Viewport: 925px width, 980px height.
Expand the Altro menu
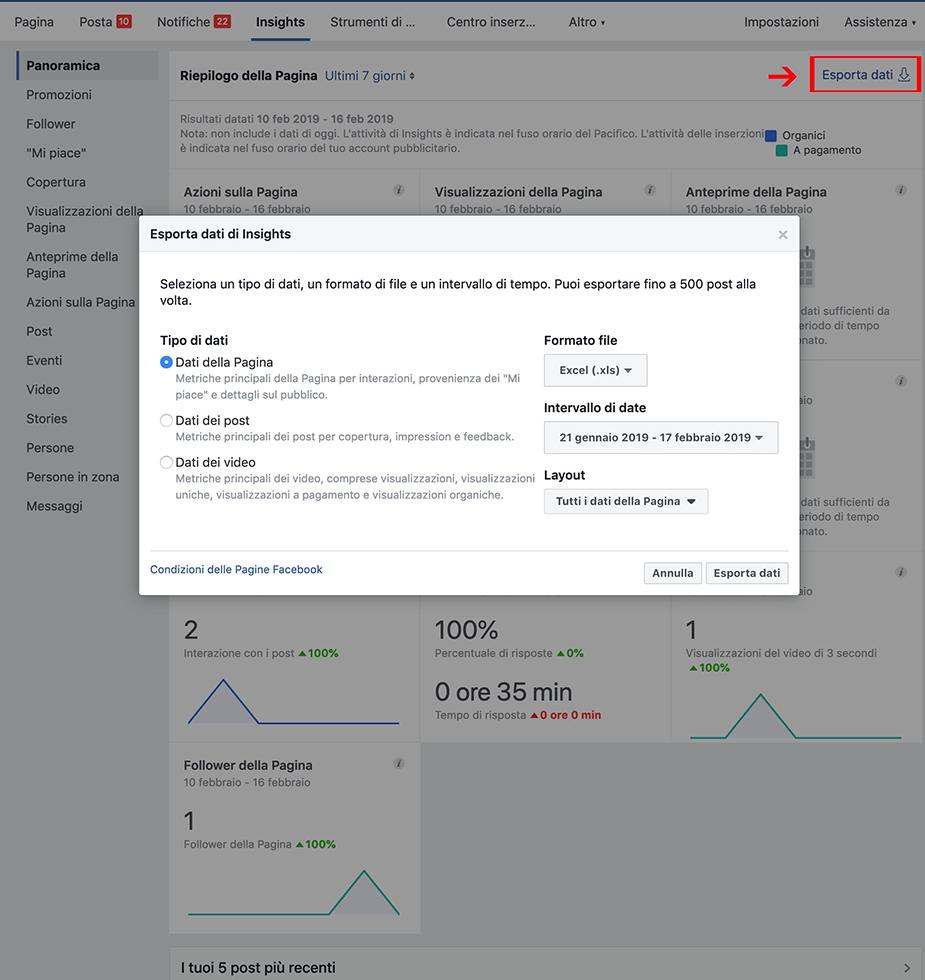pos(587,22)
